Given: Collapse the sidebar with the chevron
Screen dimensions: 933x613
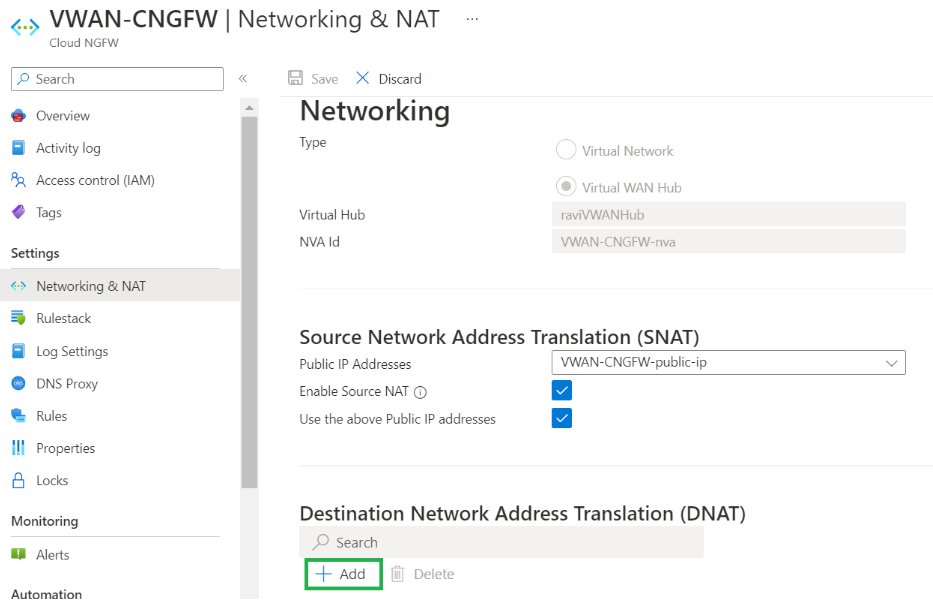Looking at the screenshot, I should tap(243, 79).
